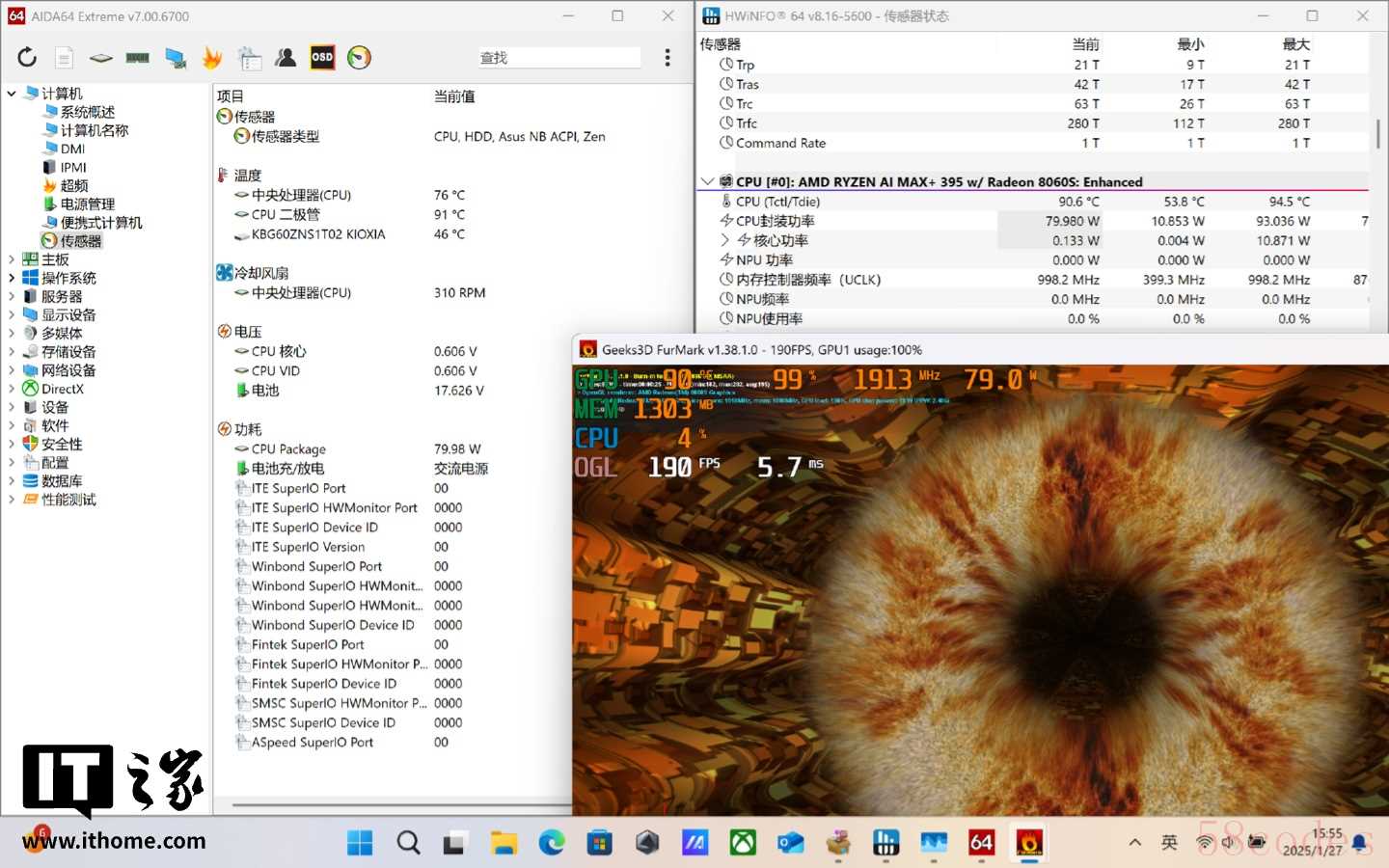Select 系统概述 in the tree
The height and width of the screenshot is (868, 1389).
point(87,112)
